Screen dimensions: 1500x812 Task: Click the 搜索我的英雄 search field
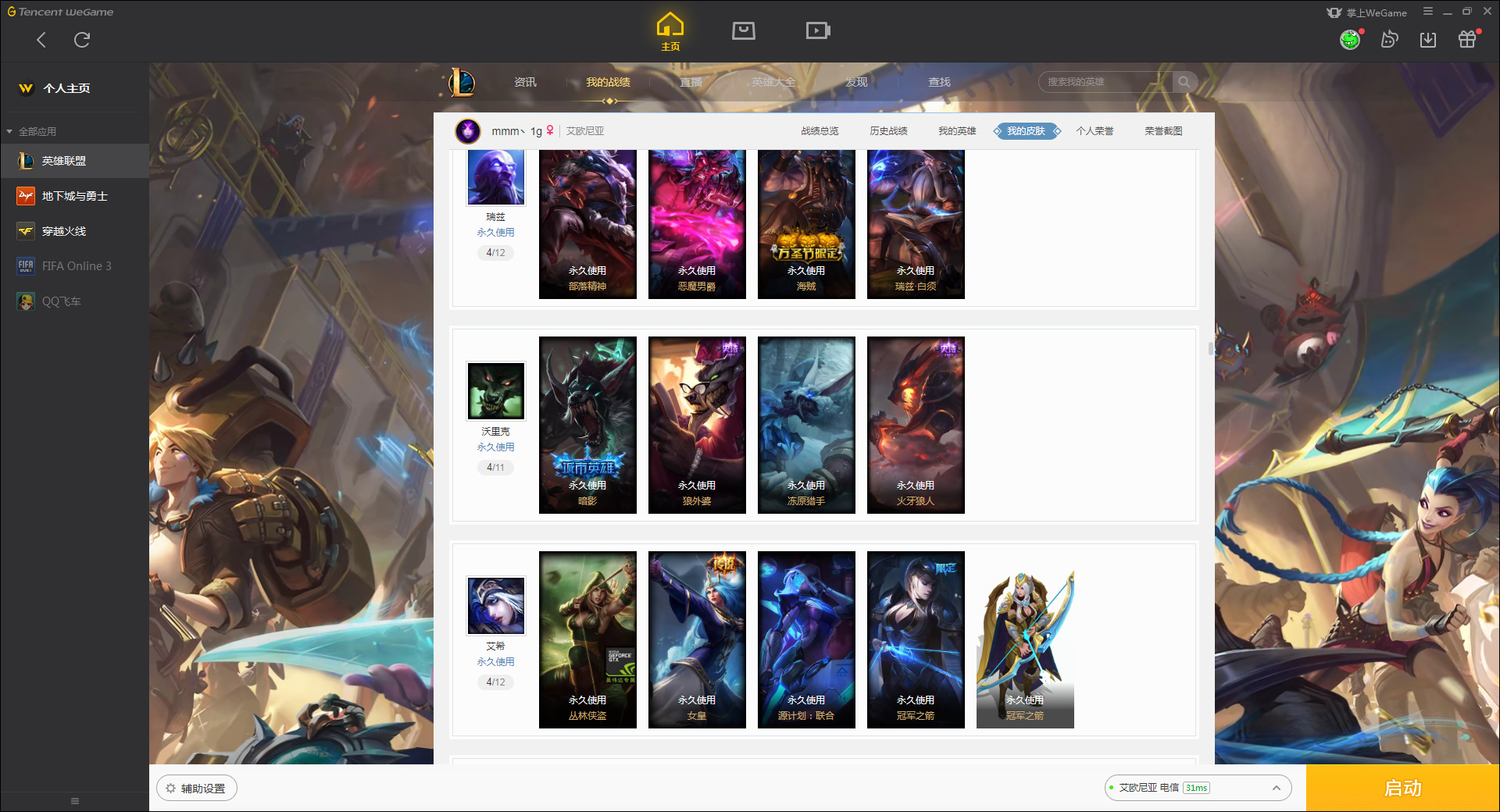[x=1105, y=82]
